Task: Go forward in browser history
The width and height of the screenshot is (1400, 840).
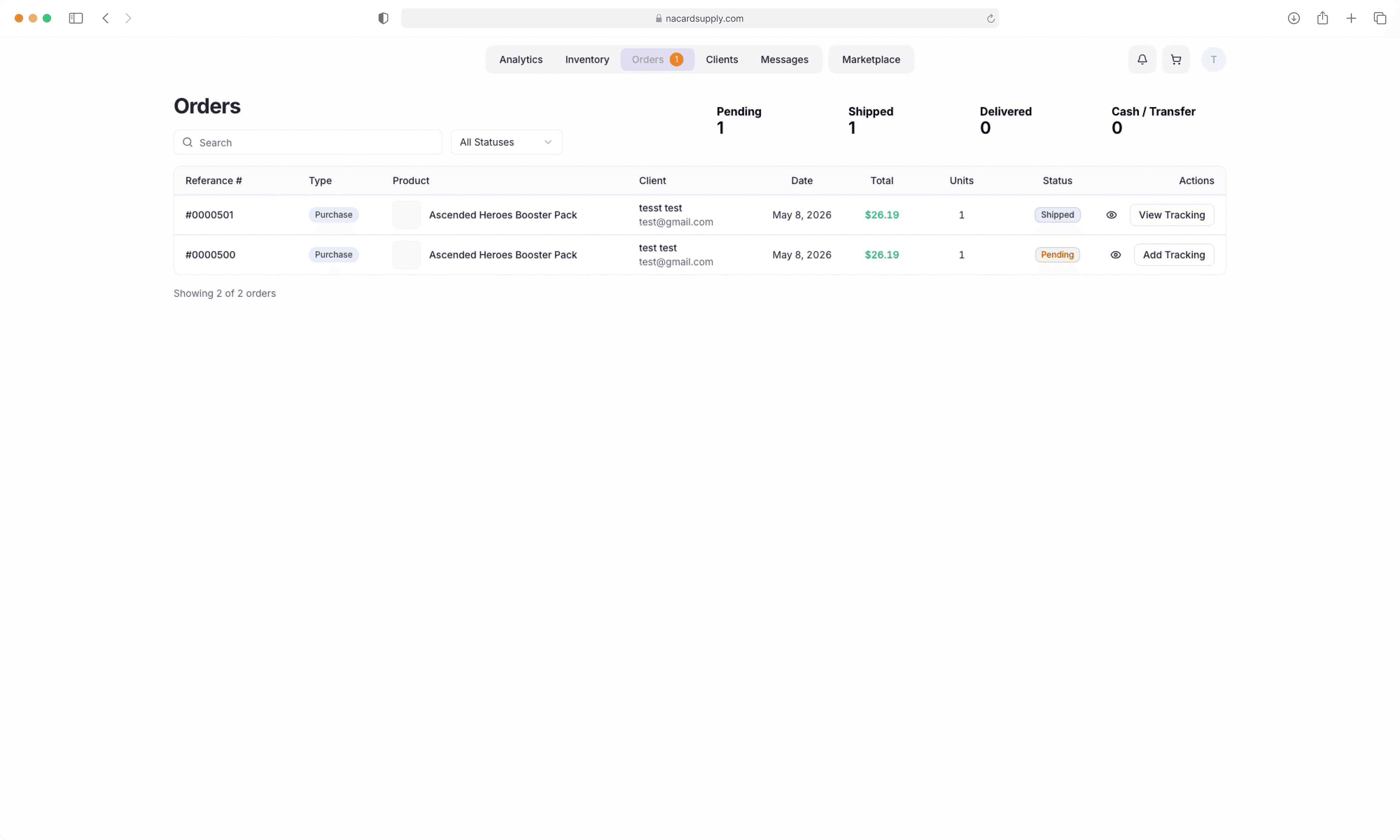Action: (x=128, y=18)
